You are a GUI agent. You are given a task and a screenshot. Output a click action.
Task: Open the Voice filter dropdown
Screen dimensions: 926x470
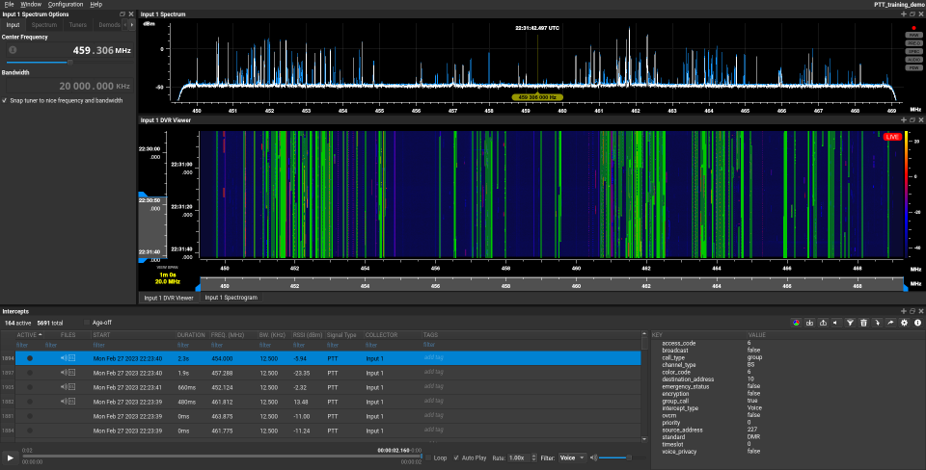(572, 457)
